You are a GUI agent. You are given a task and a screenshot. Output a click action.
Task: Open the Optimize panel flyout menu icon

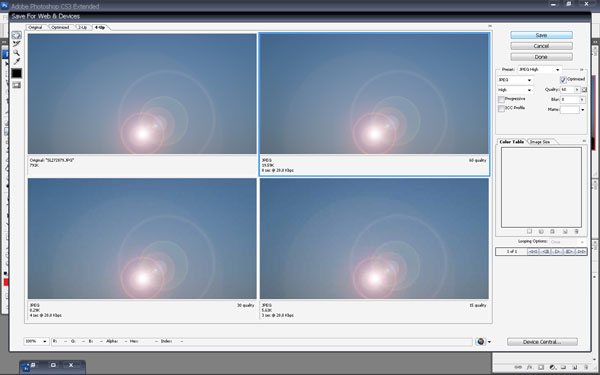582,70
